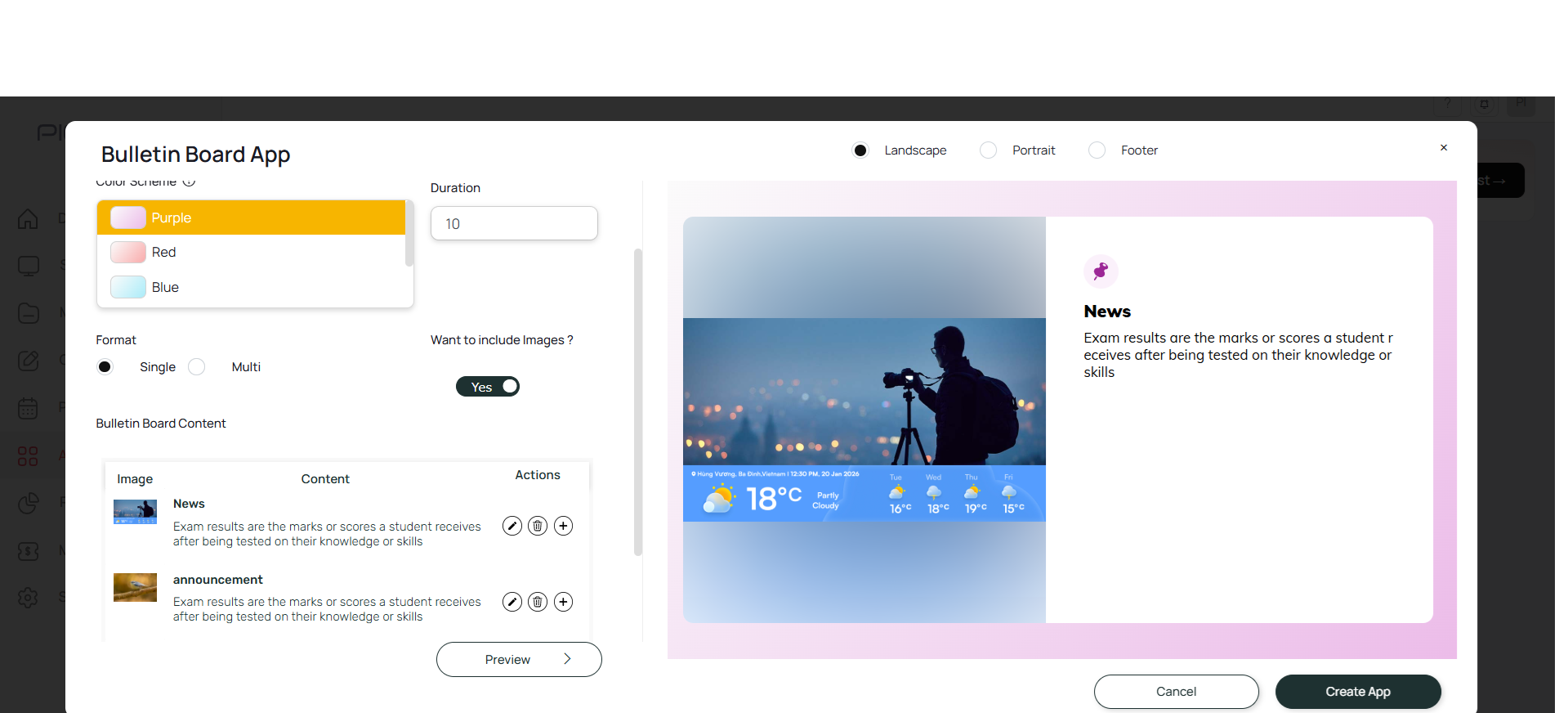Click the purple pushpin icon in preview

click(x=1101, y=271)
